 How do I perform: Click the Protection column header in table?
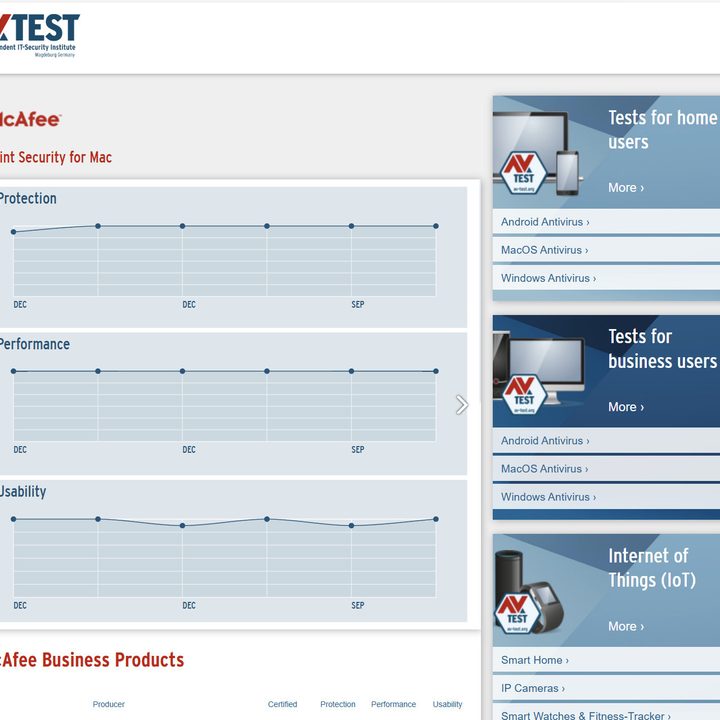[338, 704]
